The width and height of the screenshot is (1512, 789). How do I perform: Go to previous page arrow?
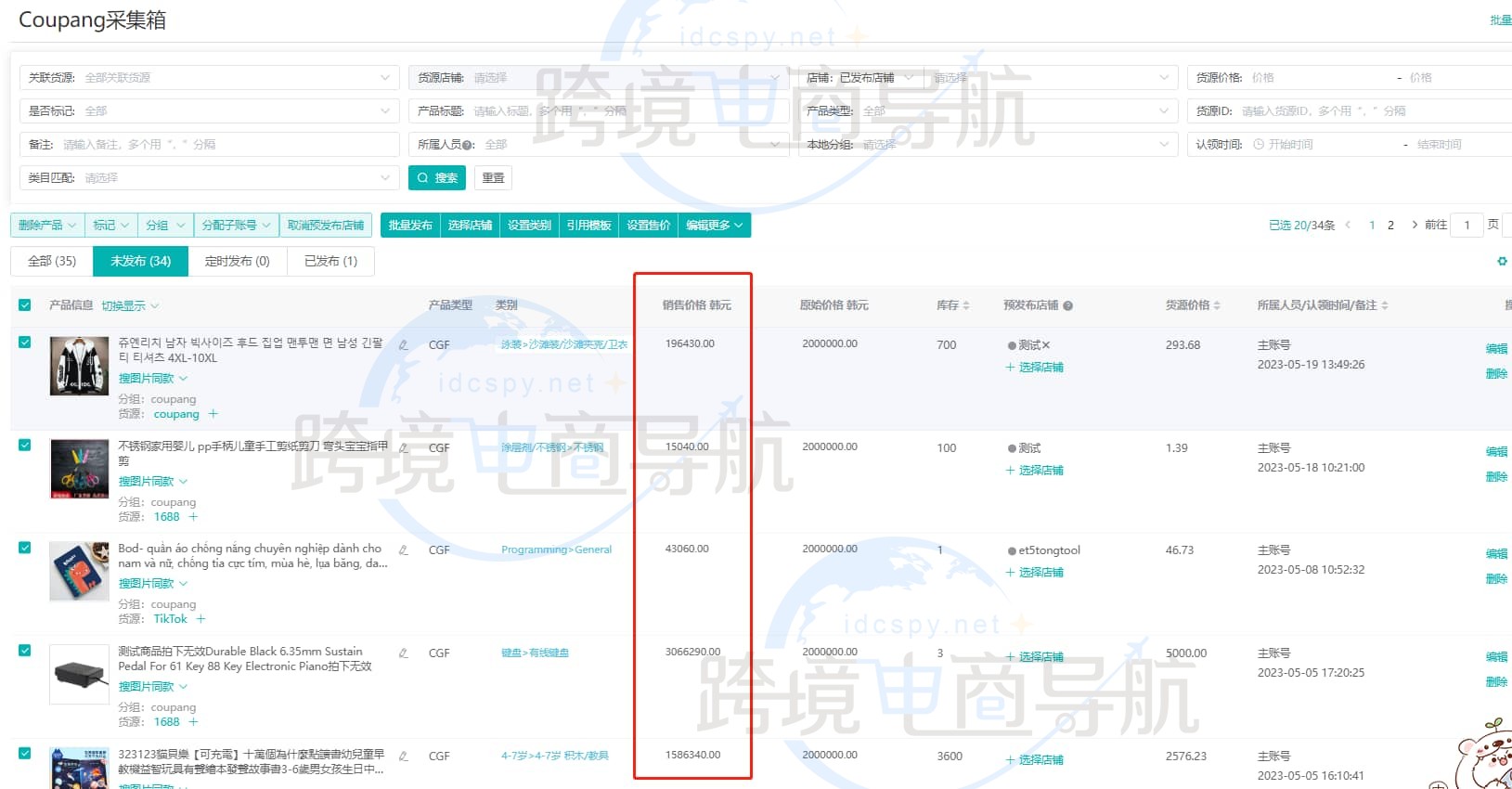[x=1348, y=225]
